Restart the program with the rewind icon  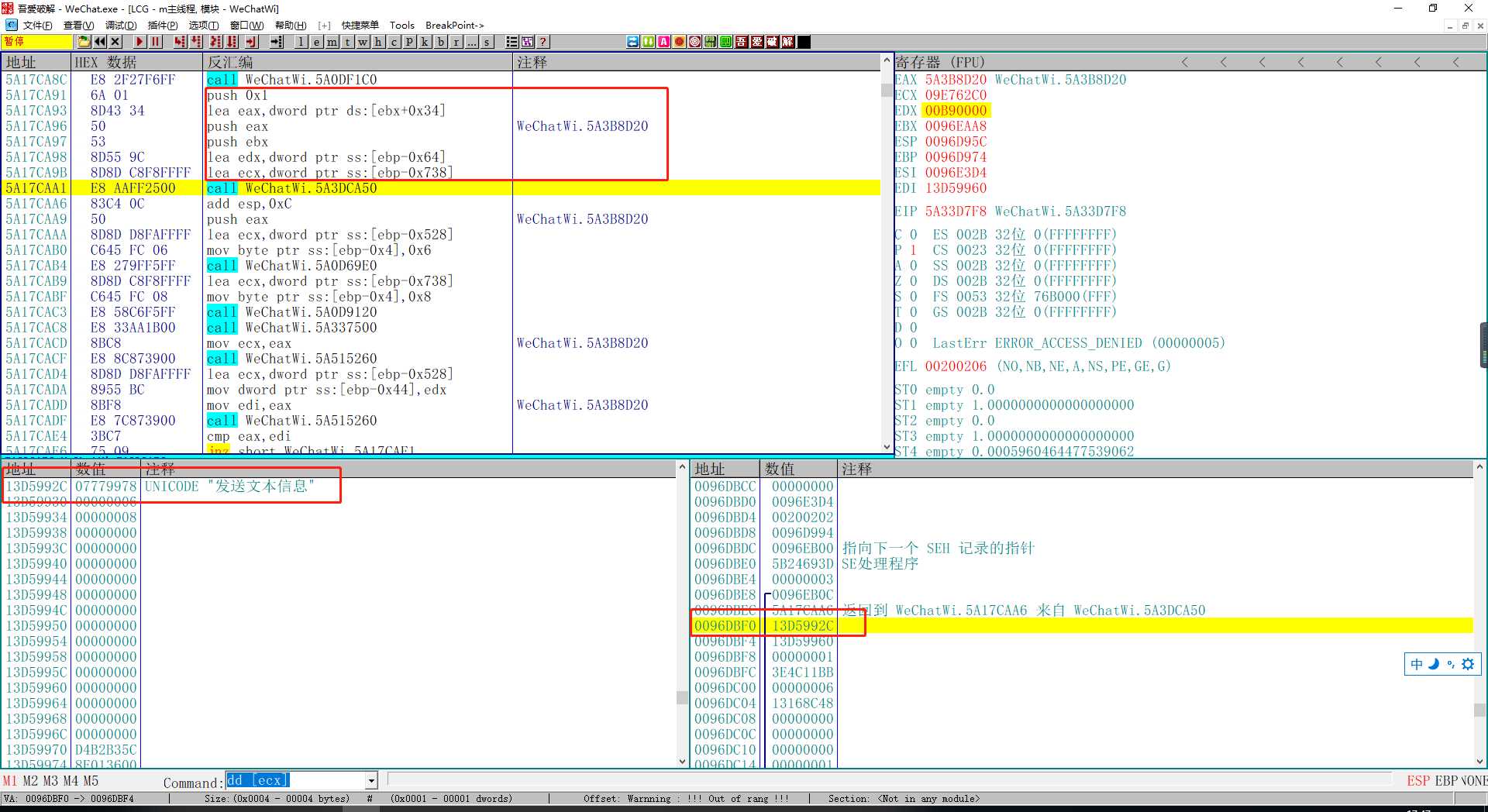click(100, 42)
